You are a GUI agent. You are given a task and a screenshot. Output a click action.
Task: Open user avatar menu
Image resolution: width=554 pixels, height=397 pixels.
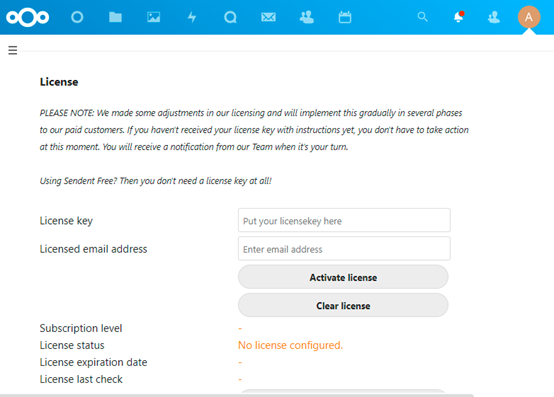click(x=529, y=17)
